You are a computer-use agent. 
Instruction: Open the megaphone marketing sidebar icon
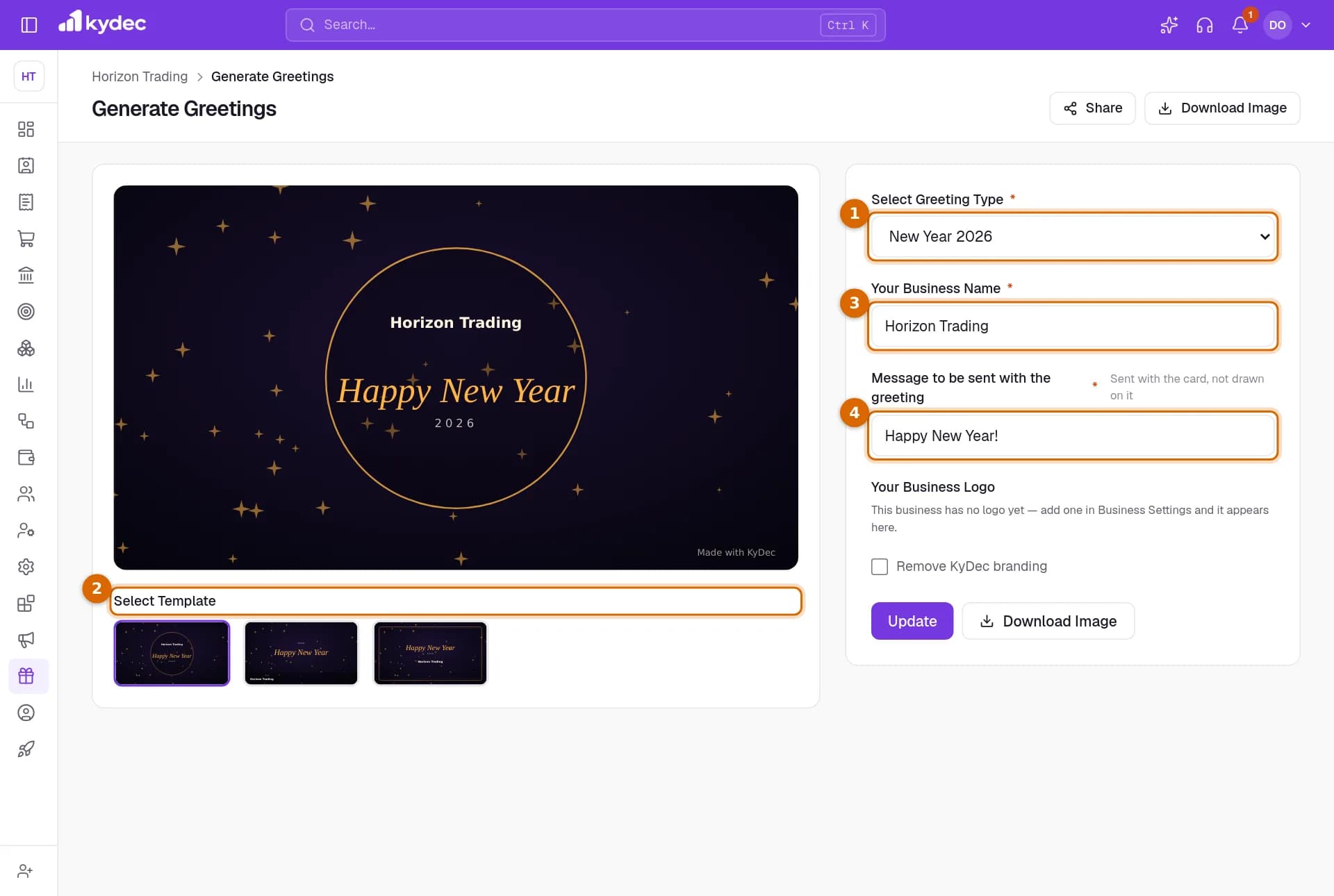[x=26, y=640]
